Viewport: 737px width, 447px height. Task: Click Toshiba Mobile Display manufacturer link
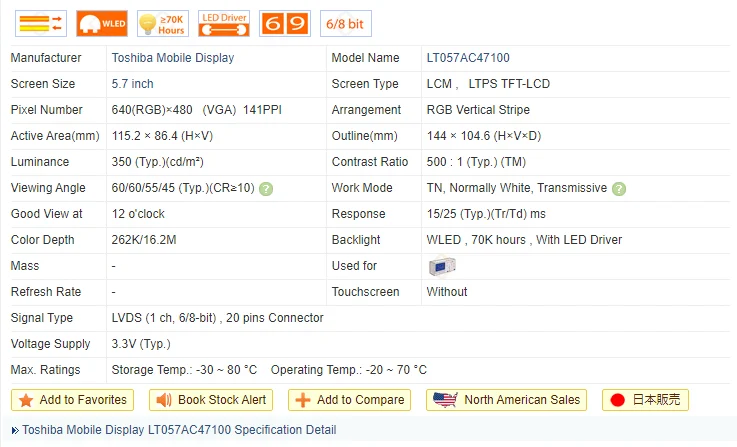click(x=172, y=58)
